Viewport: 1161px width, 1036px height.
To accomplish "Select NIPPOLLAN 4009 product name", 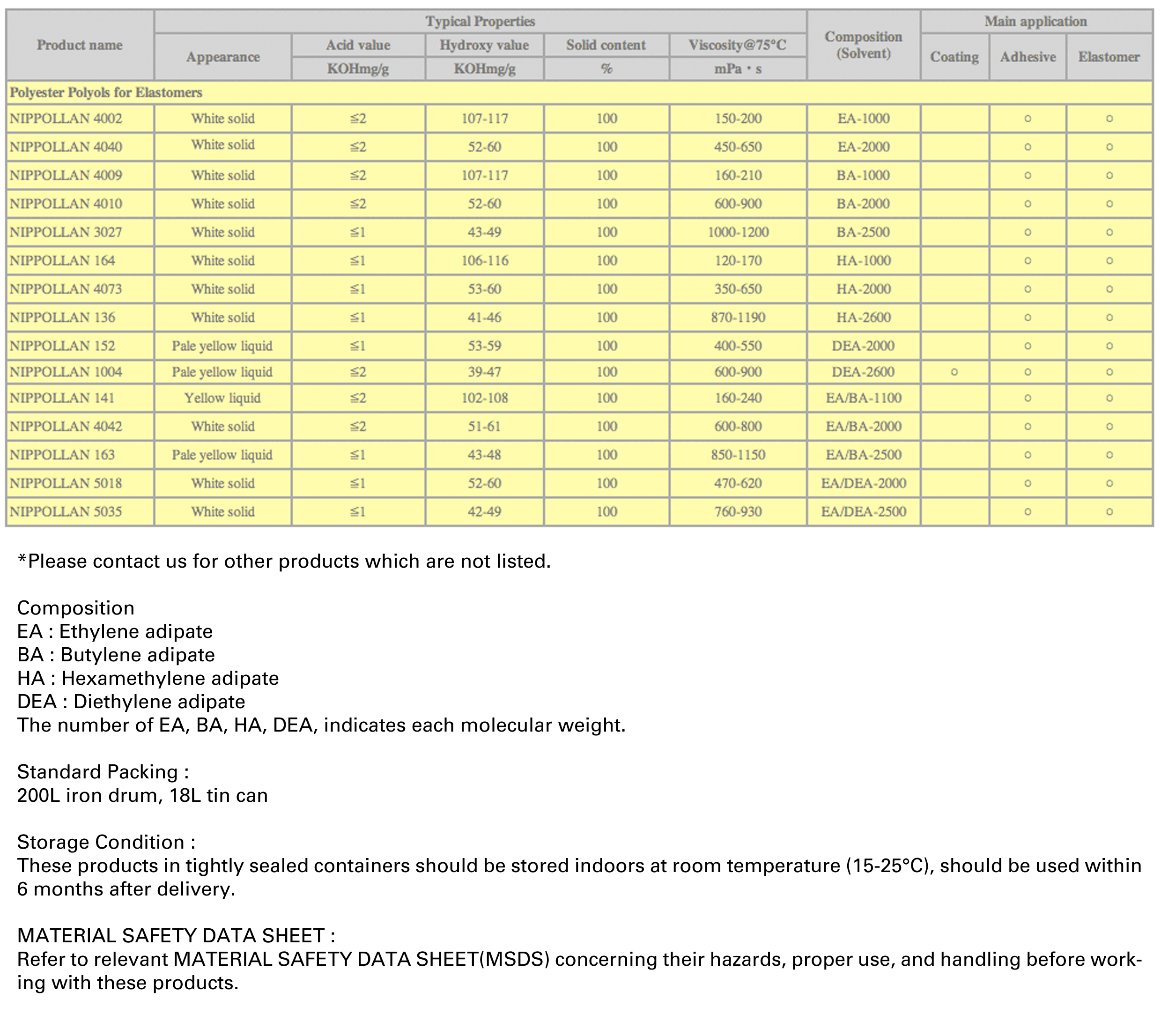I will (66, 175).
